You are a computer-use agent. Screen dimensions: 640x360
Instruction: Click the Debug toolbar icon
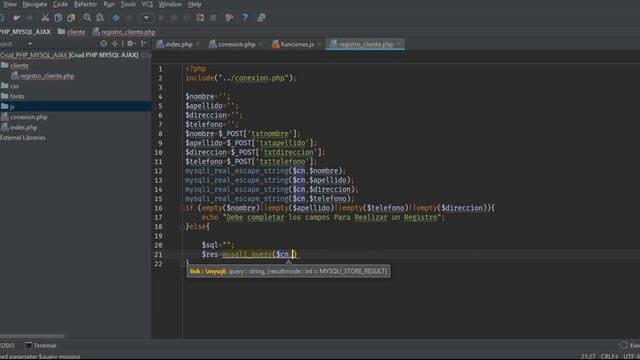click(x=174, y=18)
